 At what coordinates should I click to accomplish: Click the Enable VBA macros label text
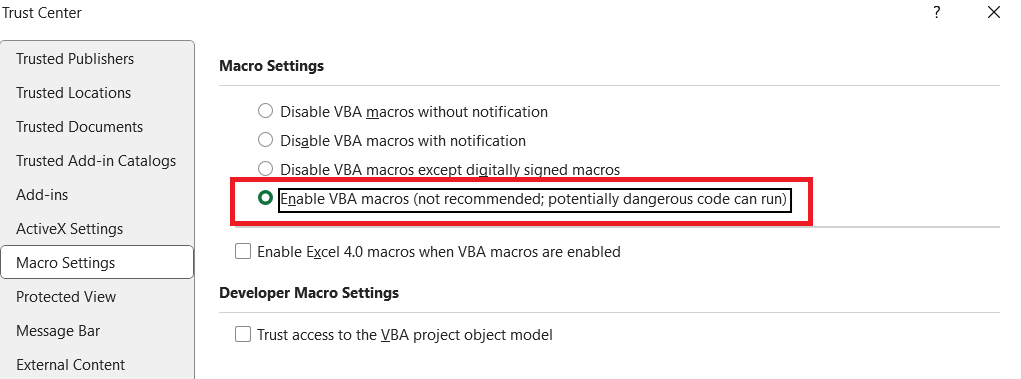534,199
